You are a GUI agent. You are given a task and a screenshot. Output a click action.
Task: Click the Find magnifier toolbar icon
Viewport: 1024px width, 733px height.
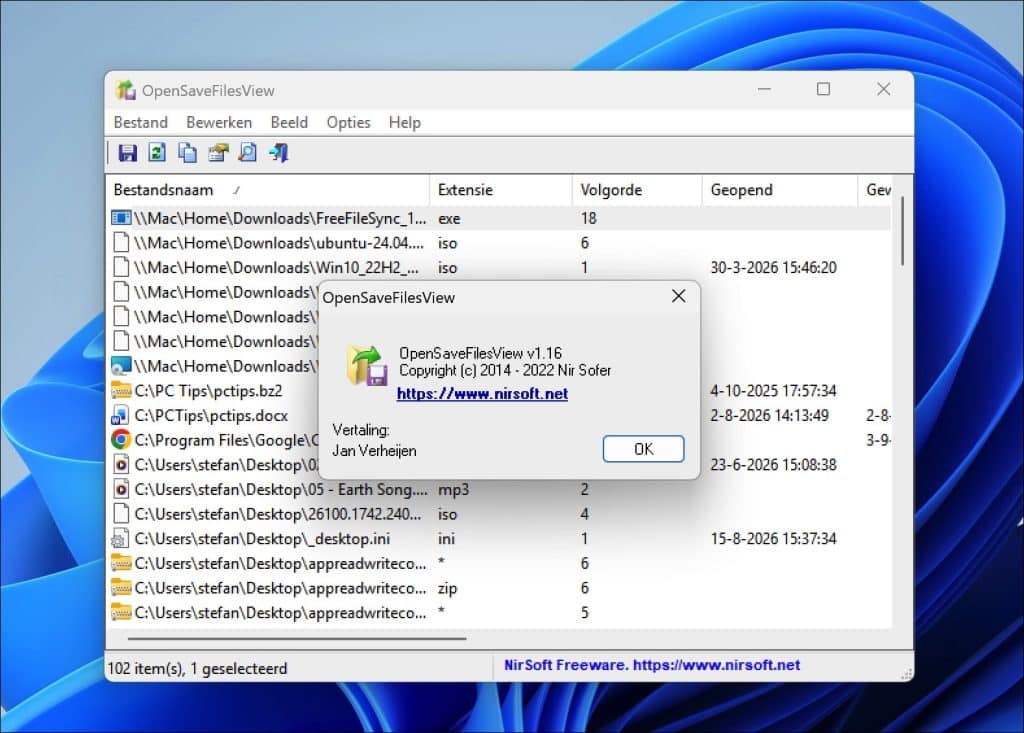coord(248,153)
